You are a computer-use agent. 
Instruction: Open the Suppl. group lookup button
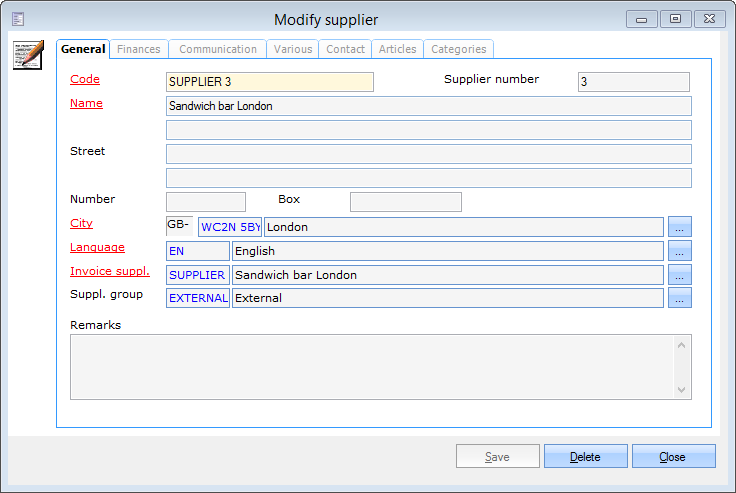[x=680, y=298]
